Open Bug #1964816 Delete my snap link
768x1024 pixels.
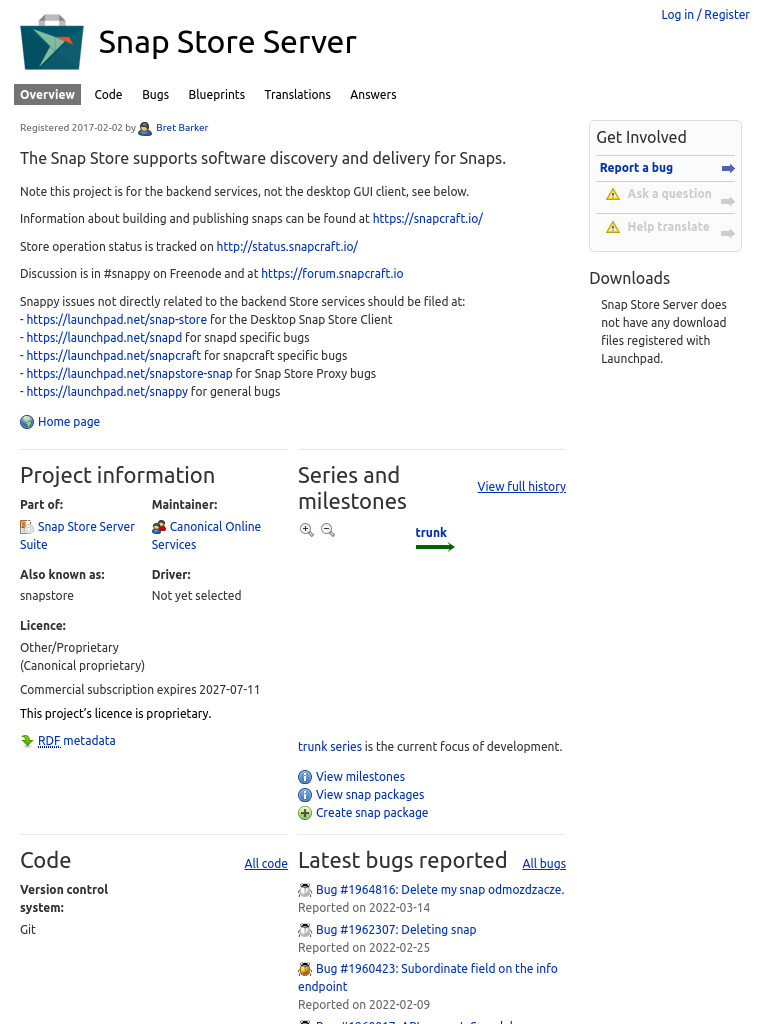[440, 889]
